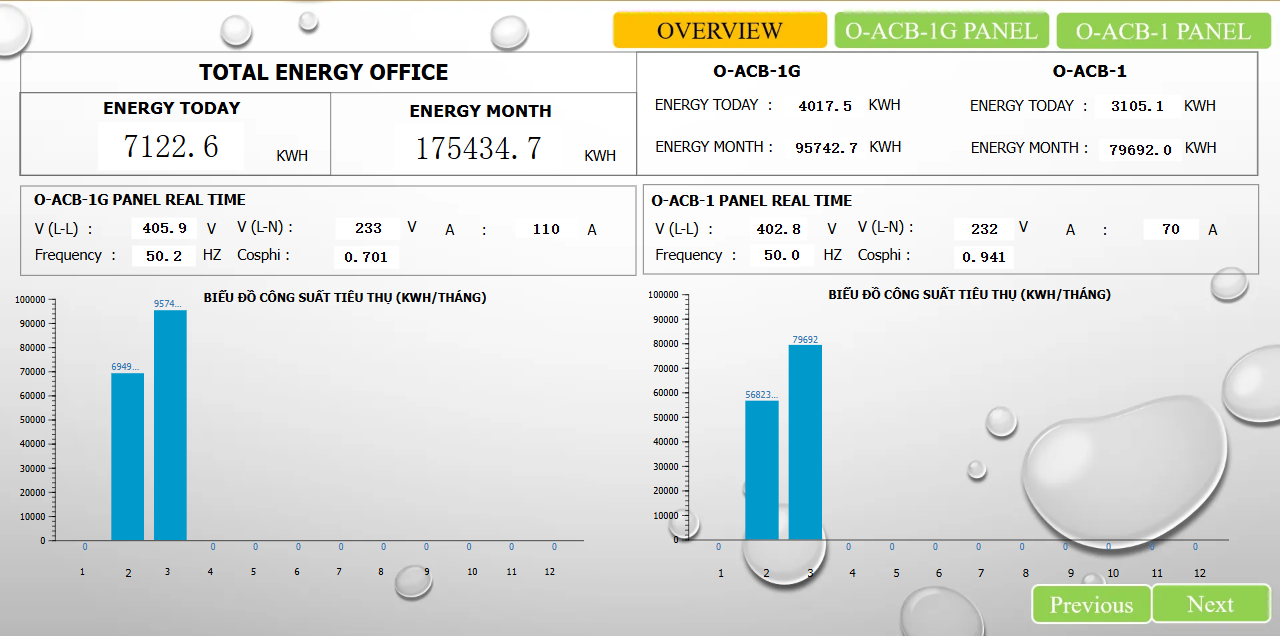Select the 402.8 V(L-L) voltage field
The width and height of the screenshot is (1281, 637).
(778, 229)
